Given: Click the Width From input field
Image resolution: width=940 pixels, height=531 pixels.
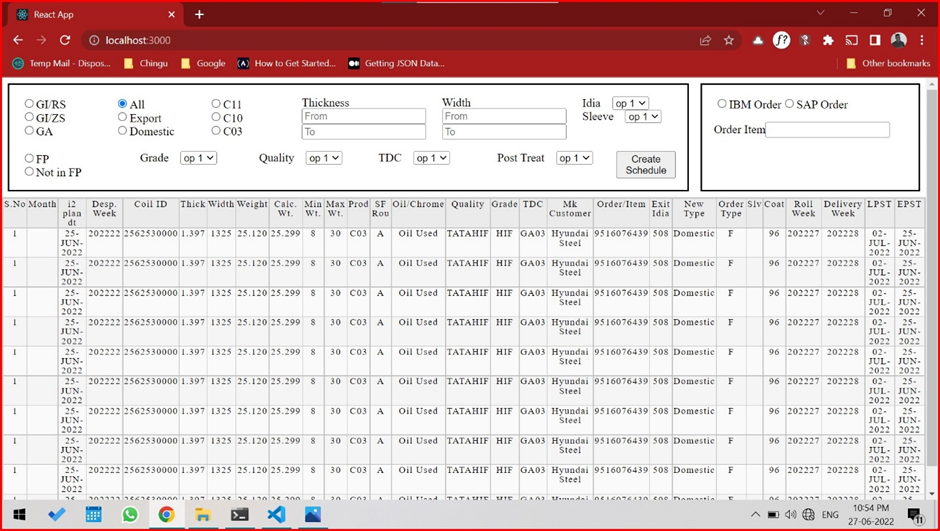Looking at the screenshot, I should [x=504, y=116].
